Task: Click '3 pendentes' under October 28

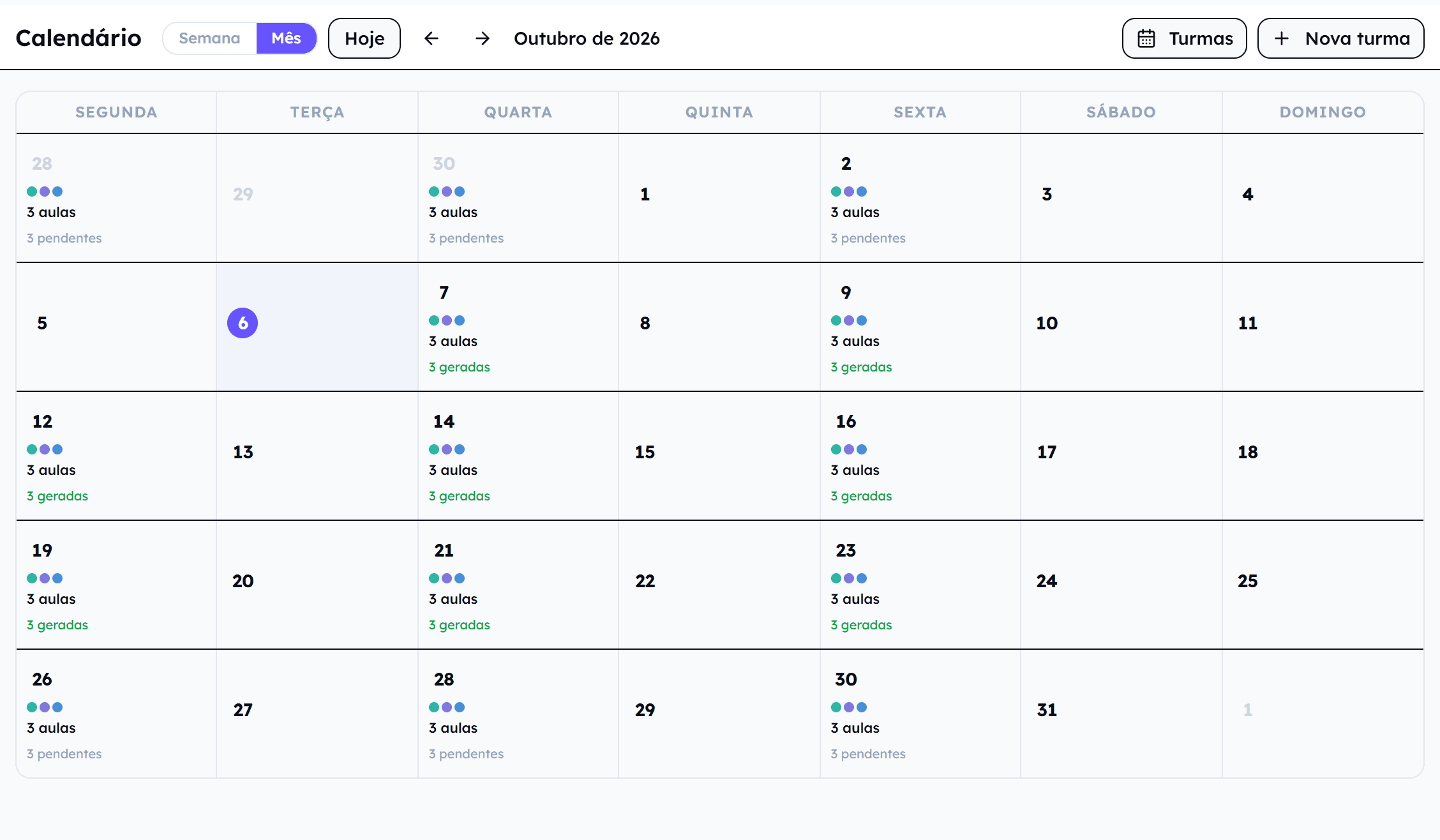Action: [466, 754]
